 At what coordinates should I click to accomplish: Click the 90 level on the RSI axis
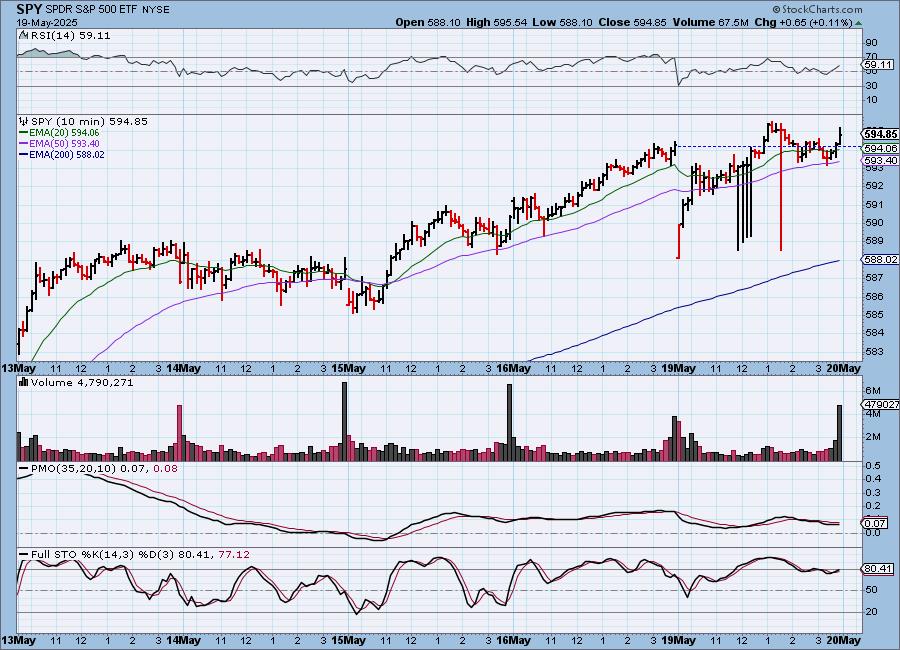pos(871,42)
